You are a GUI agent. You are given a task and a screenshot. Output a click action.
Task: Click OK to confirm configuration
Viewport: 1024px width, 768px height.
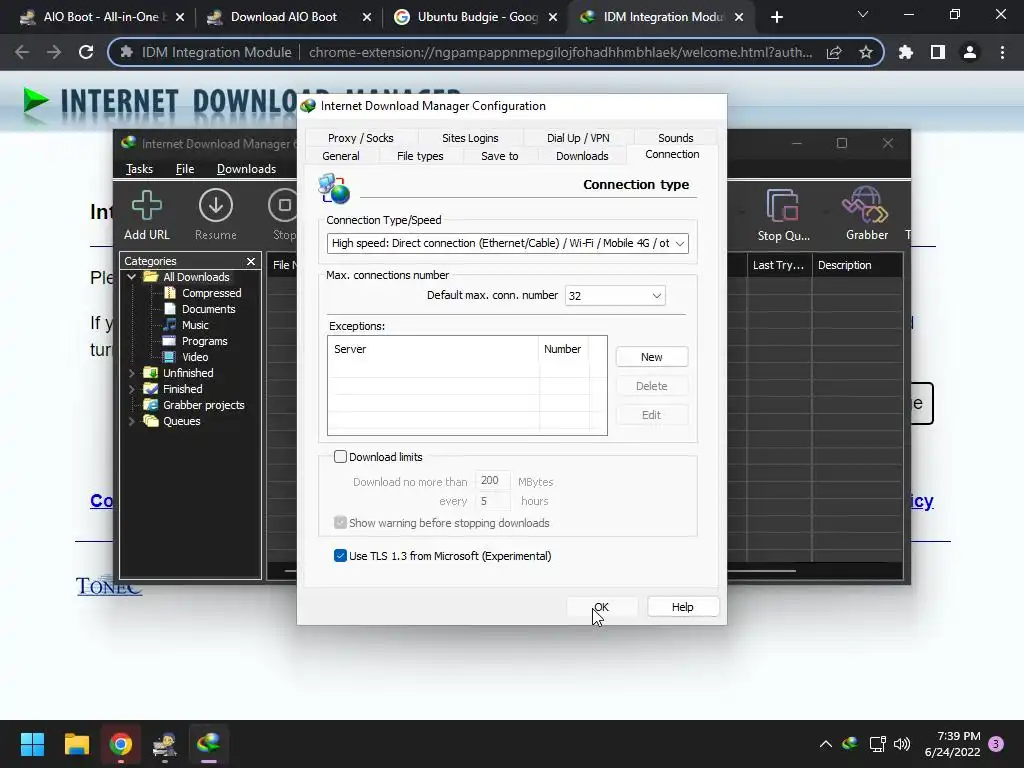[x=601, y=607]
